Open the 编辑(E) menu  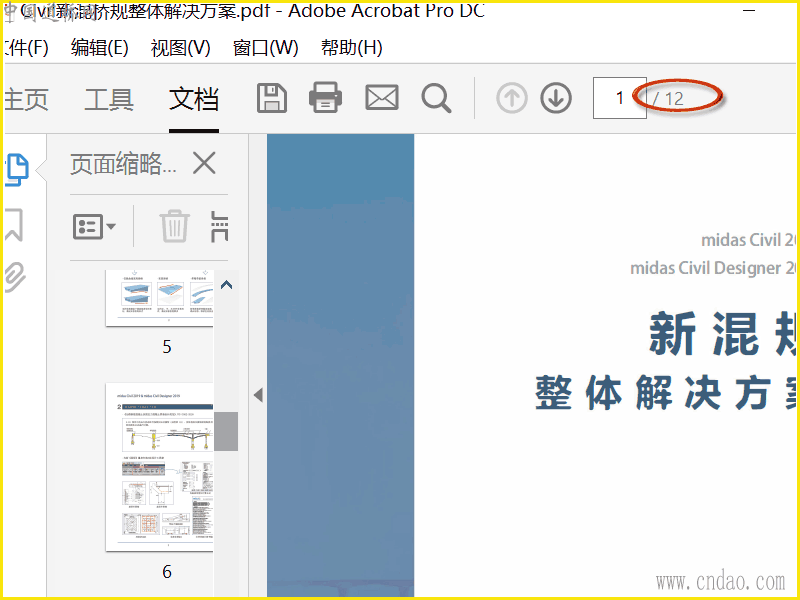tap(99, 48)
